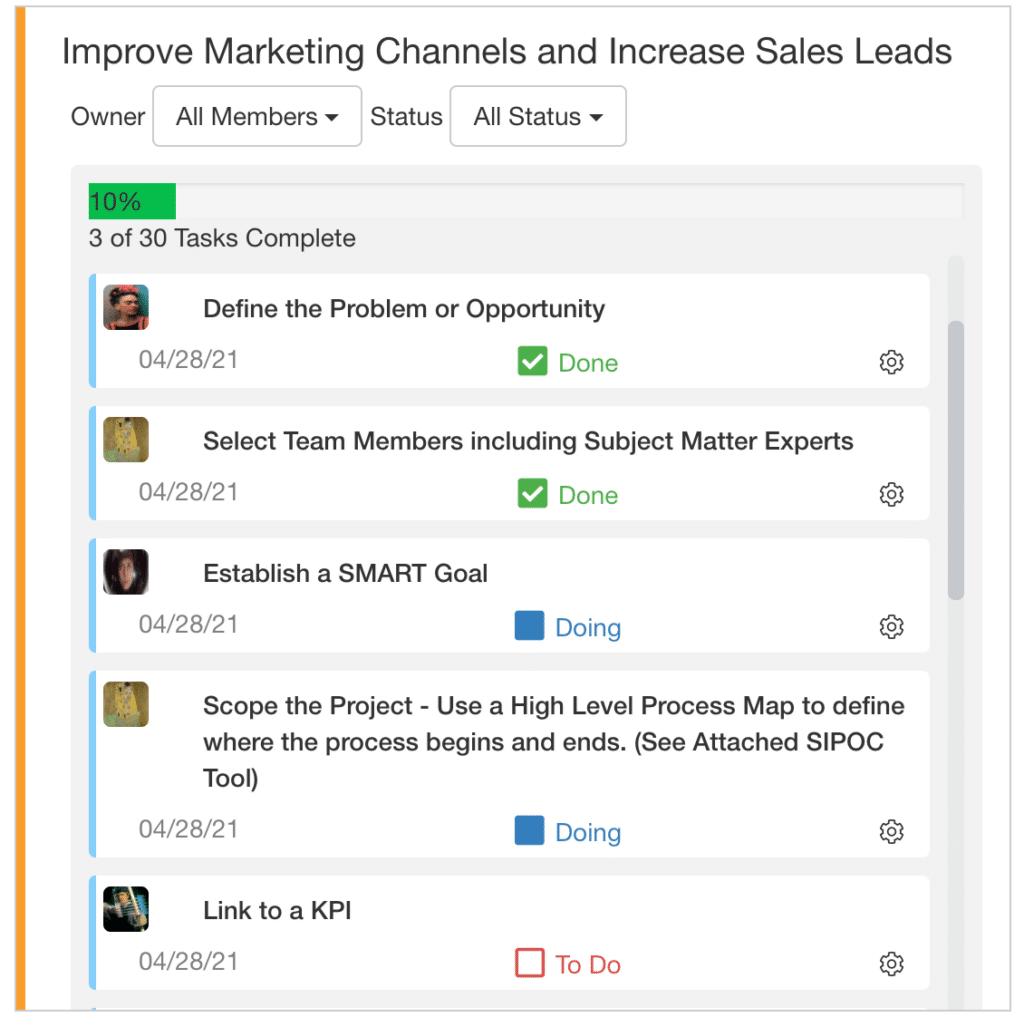The height and width of the screenshot is (1017, 1024).
Task: Click owner avatar on Link to a KPI
Action: pos(126,909)
